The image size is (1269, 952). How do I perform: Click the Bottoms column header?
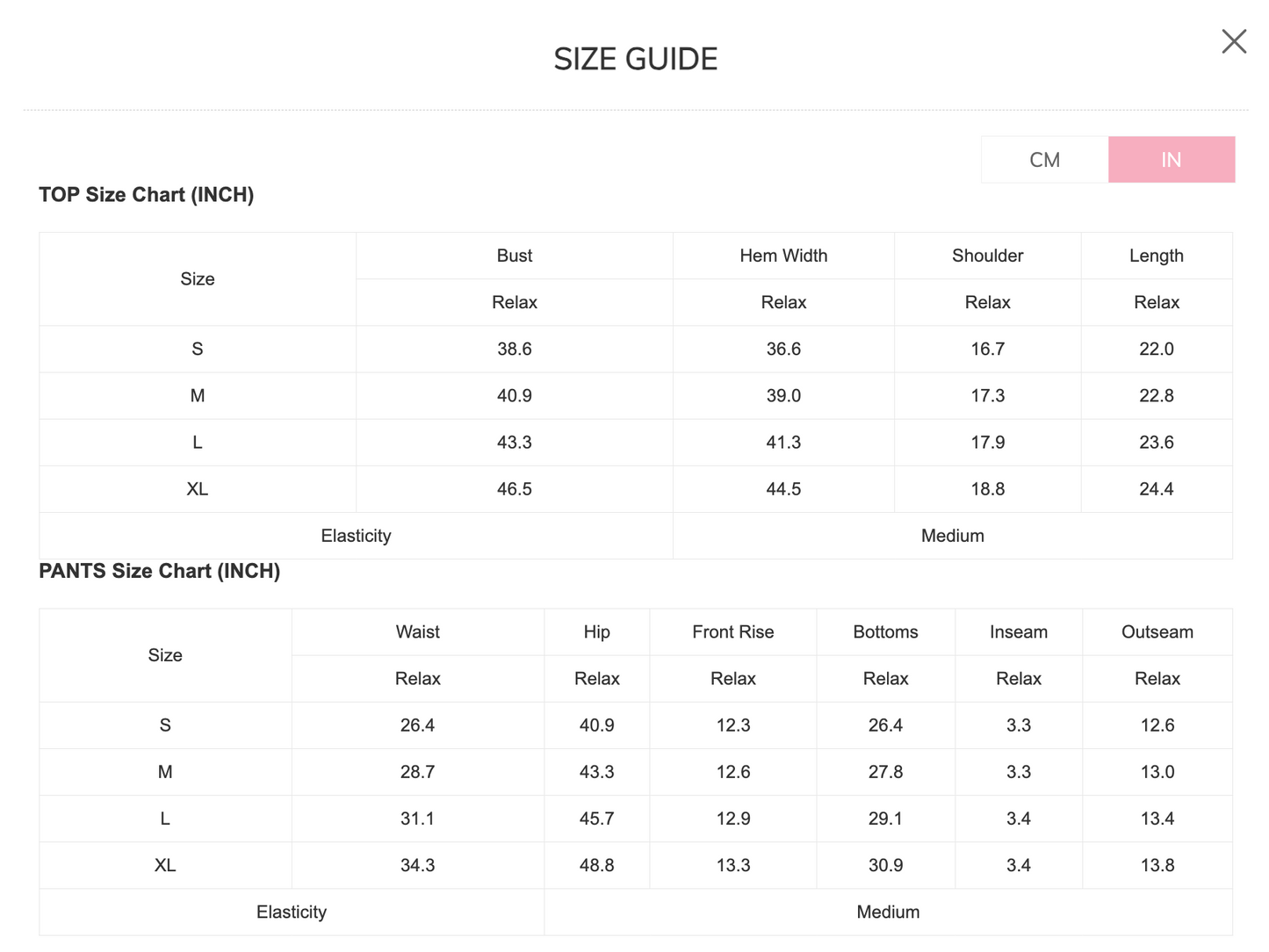(x=886, y=632)
